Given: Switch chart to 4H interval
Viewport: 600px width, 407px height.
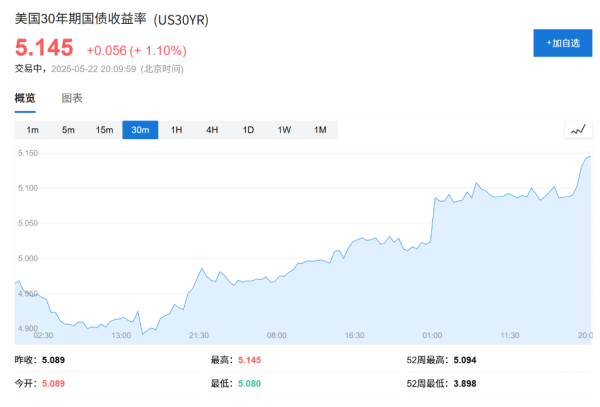Looking at the screenshot, I should click(212, 130).
